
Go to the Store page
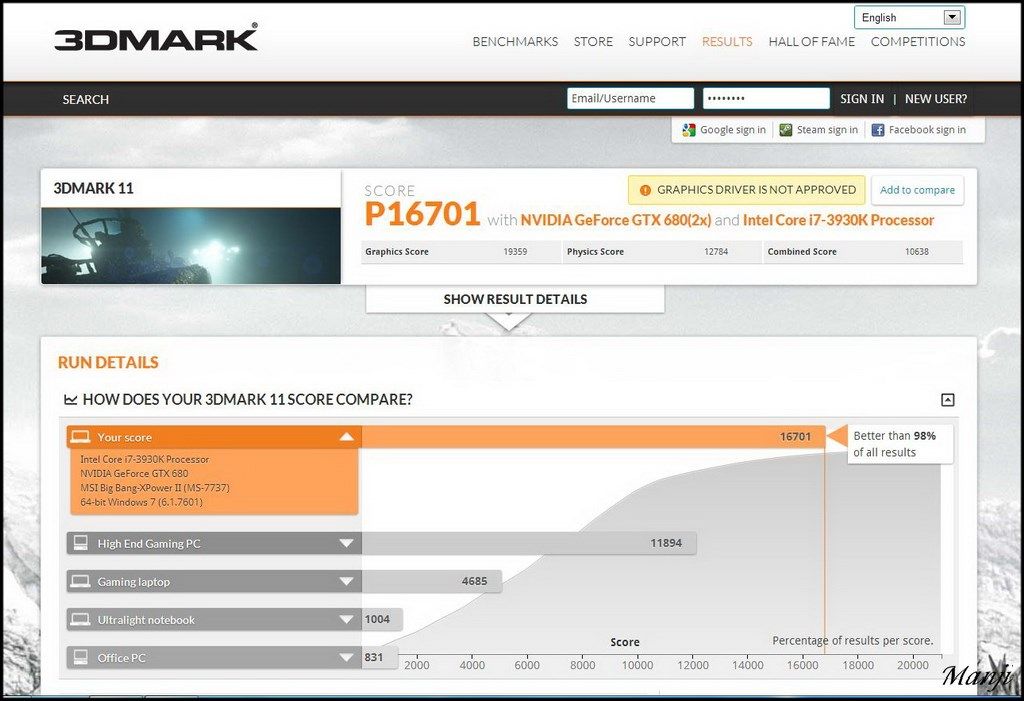[593, 41]
